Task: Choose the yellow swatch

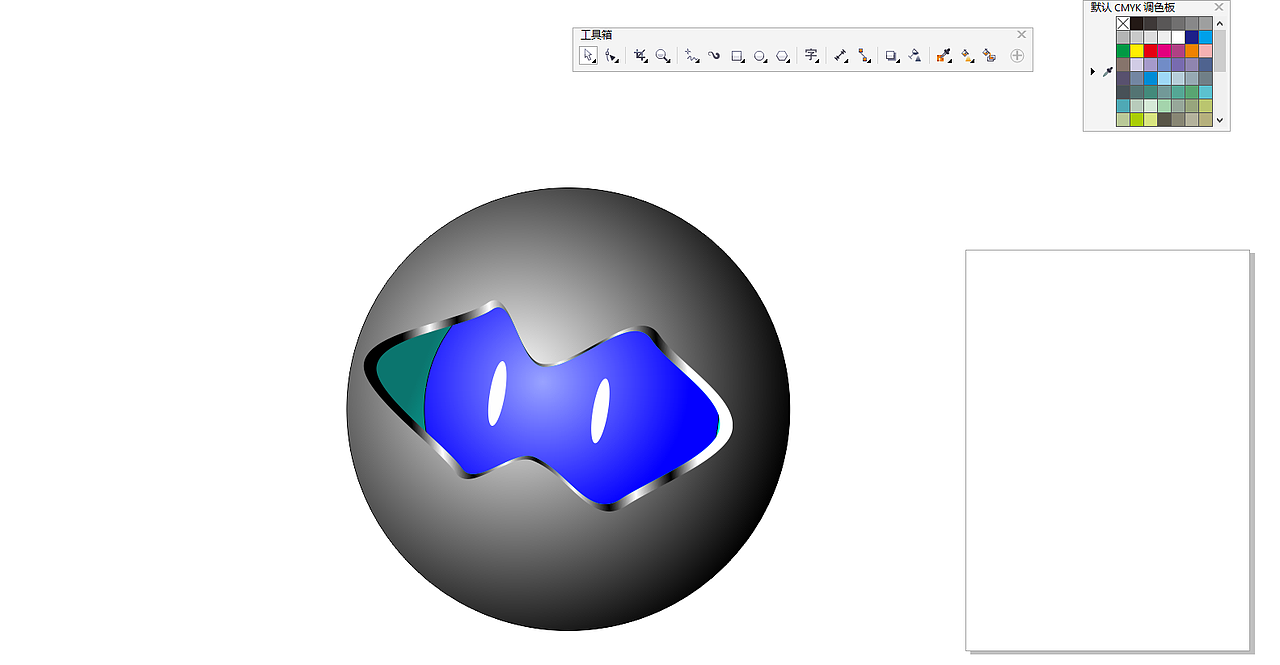Action: click(x=1137, y=51)
